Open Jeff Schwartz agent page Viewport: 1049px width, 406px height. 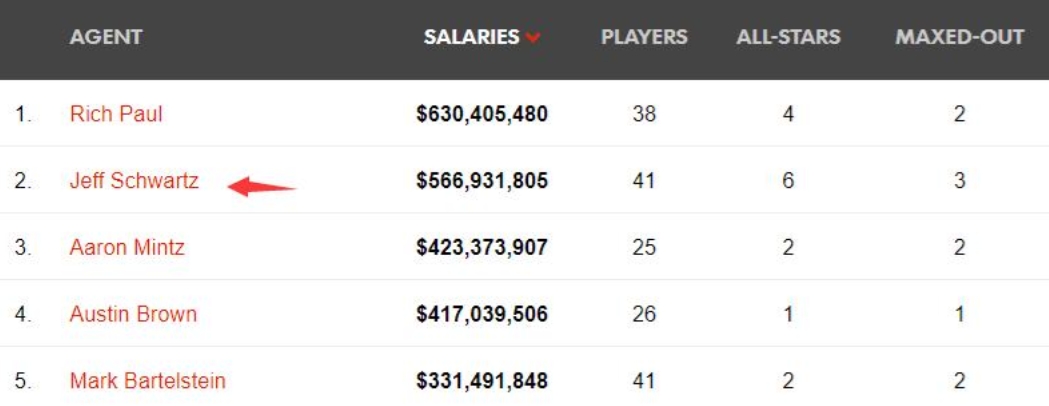click(134, 181)
